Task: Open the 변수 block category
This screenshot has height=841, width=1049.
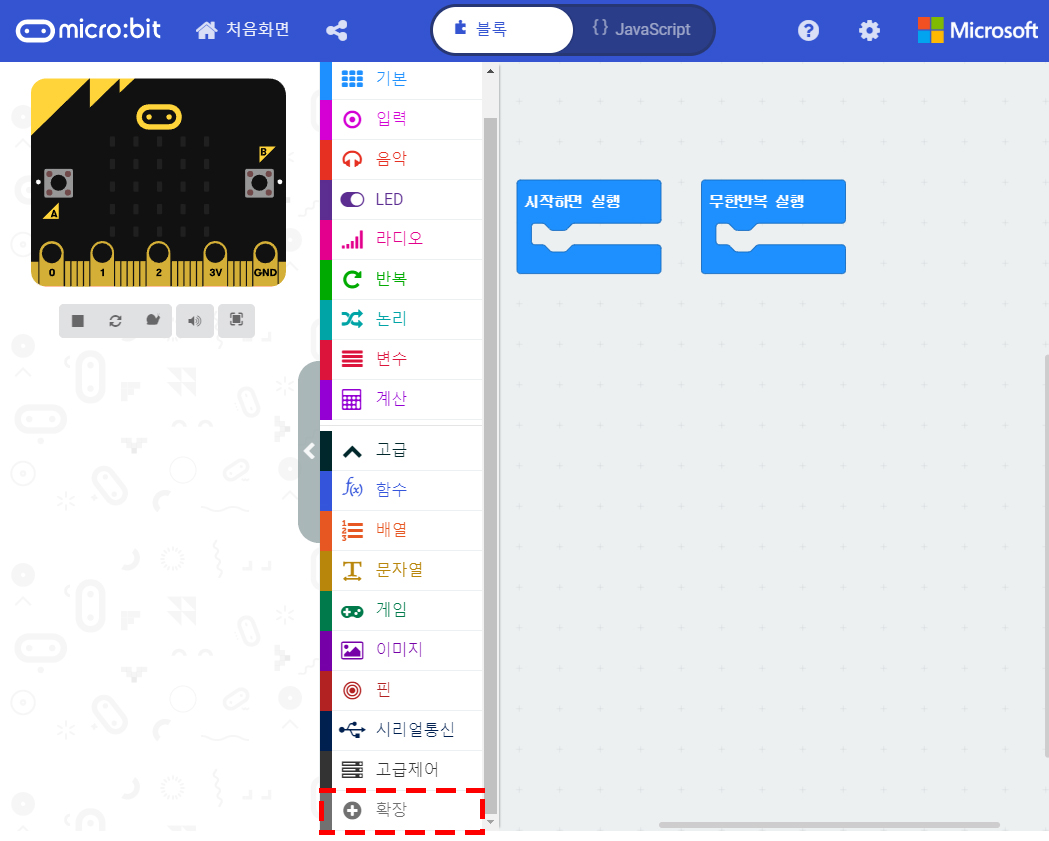Action: coord(401,359)
